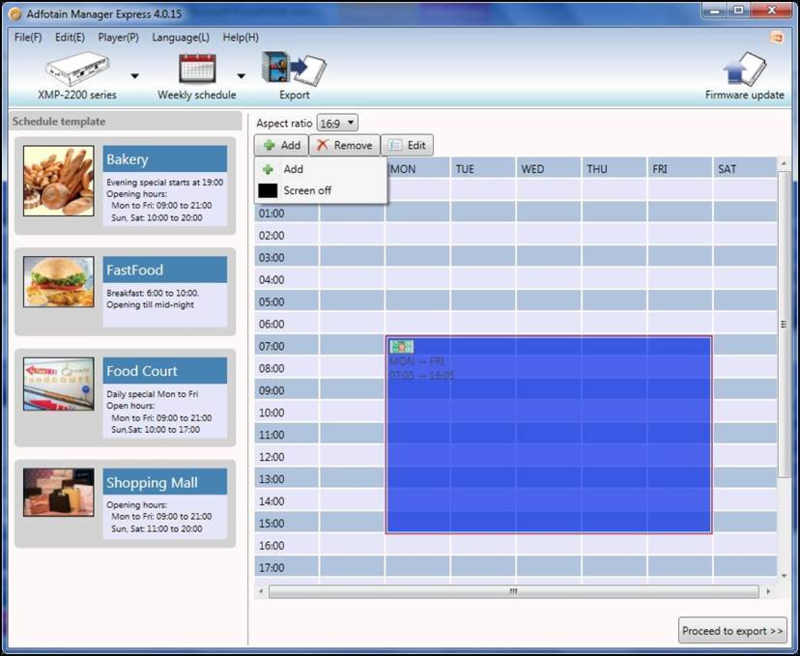Click the scroll left arrow below grid
The width and height of the screenshot is (800, 656).
point(261,592)
